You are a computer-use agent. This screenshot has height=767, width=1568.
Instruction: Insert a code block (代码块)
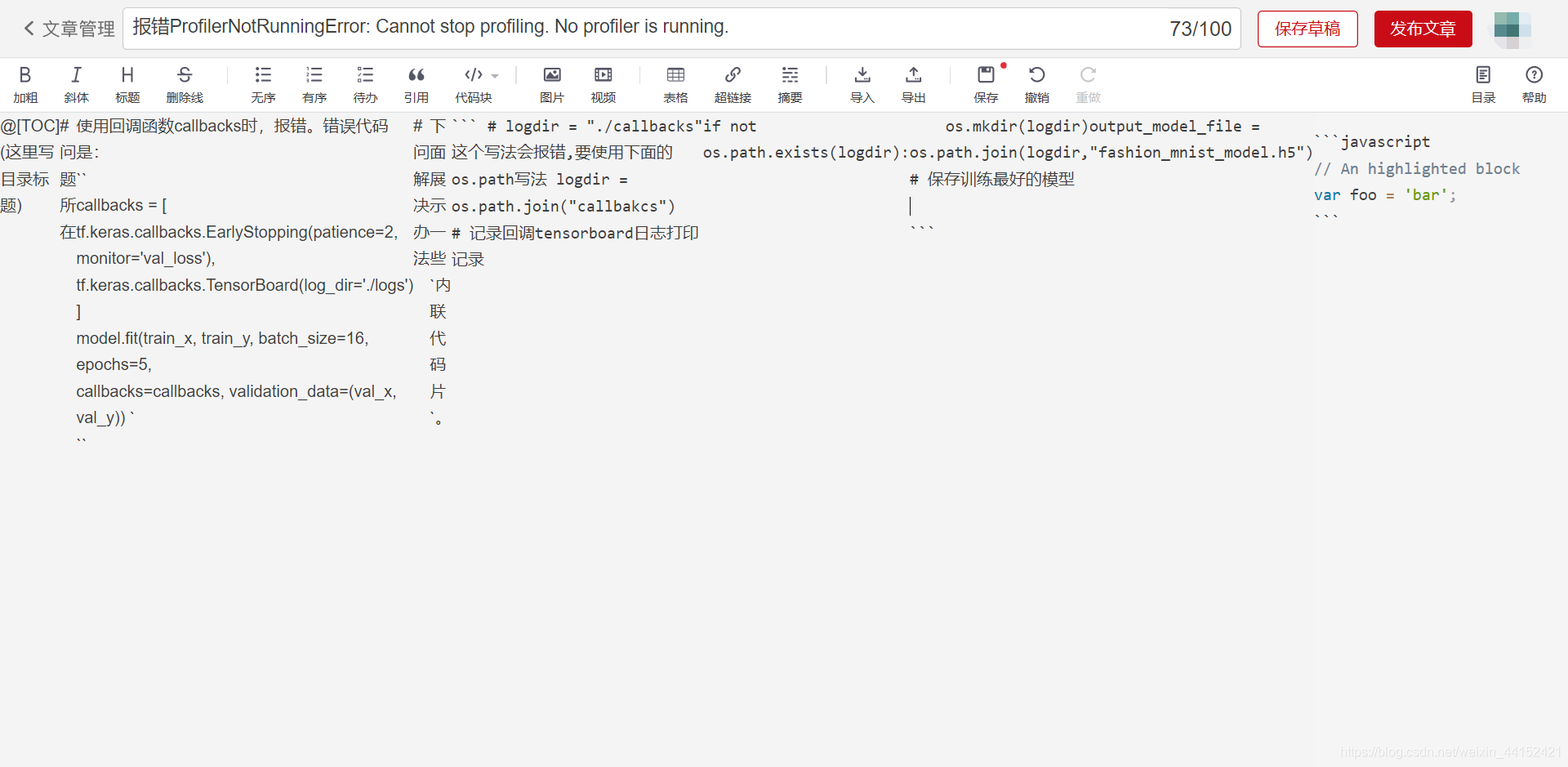[473, 85]
